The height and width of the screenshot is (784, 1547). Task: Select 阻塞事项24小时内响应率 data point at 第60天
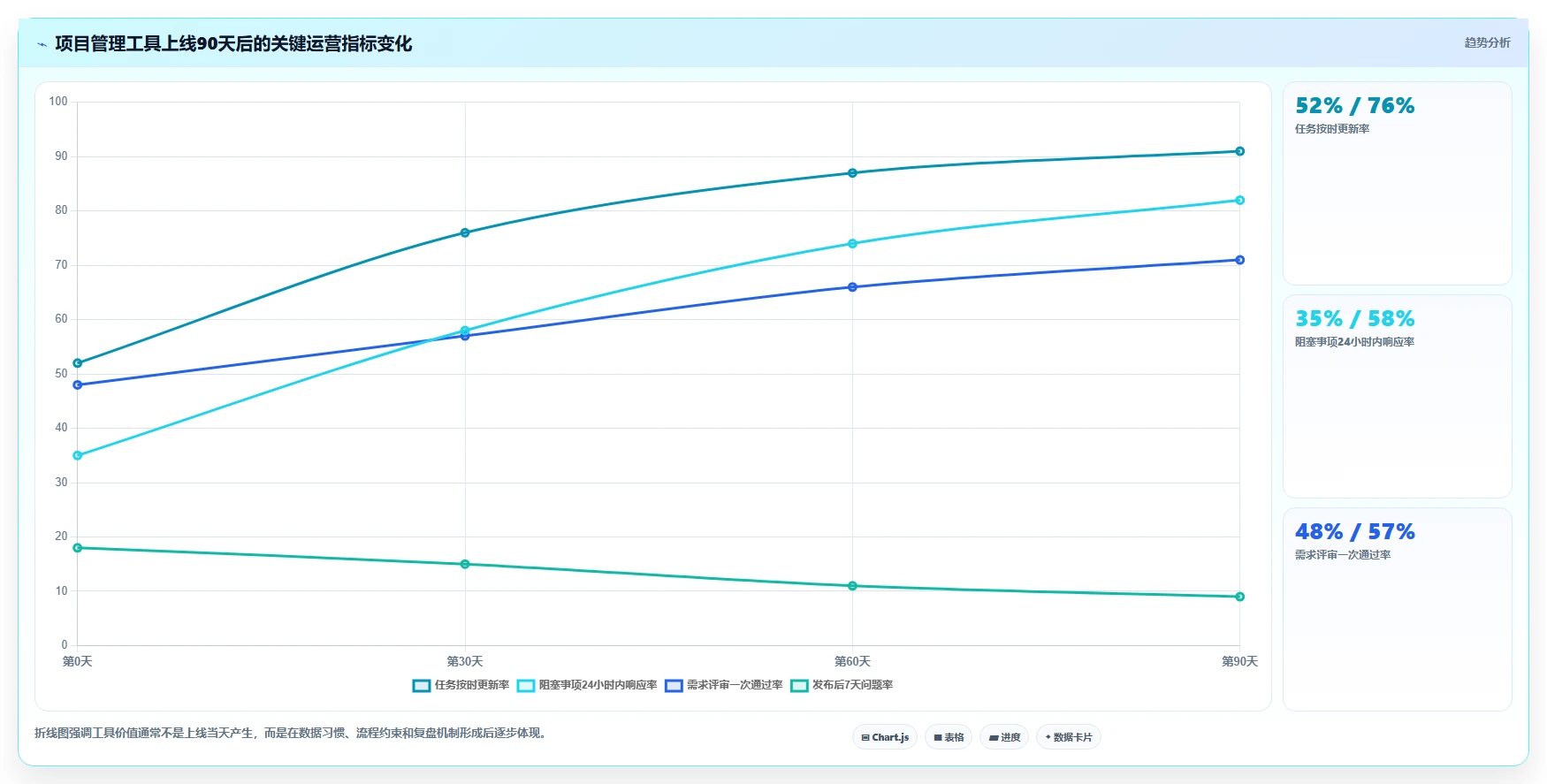click(x=852, y=244)
